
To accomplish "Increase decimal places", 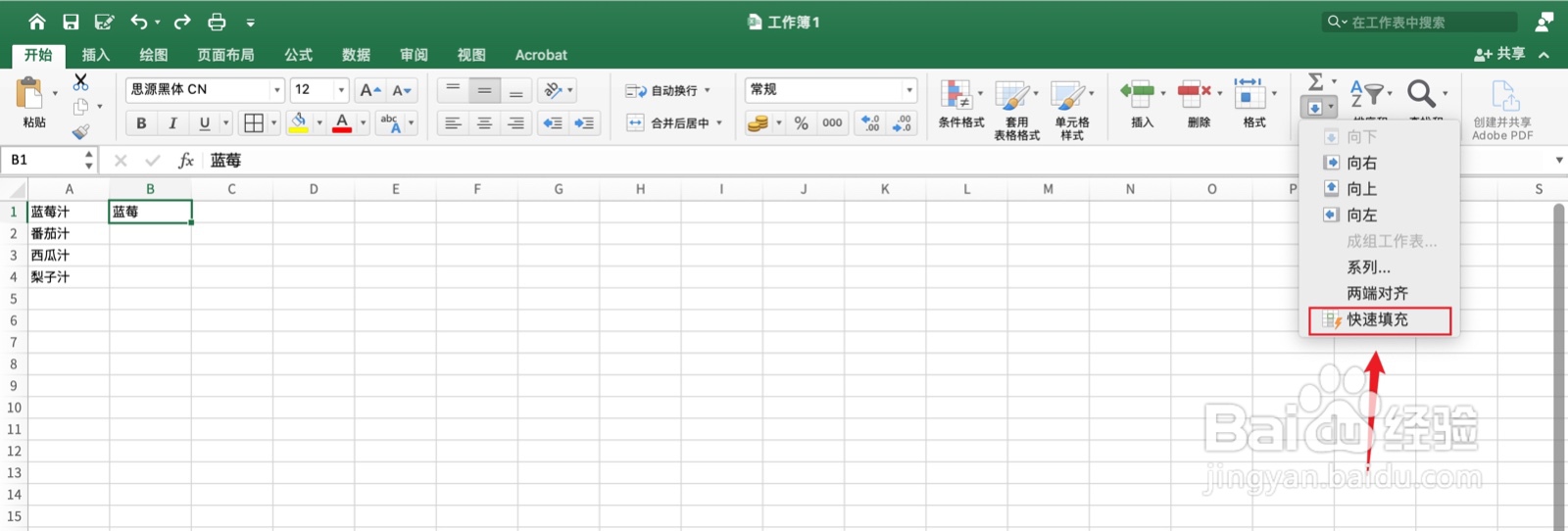I will 870,122.
